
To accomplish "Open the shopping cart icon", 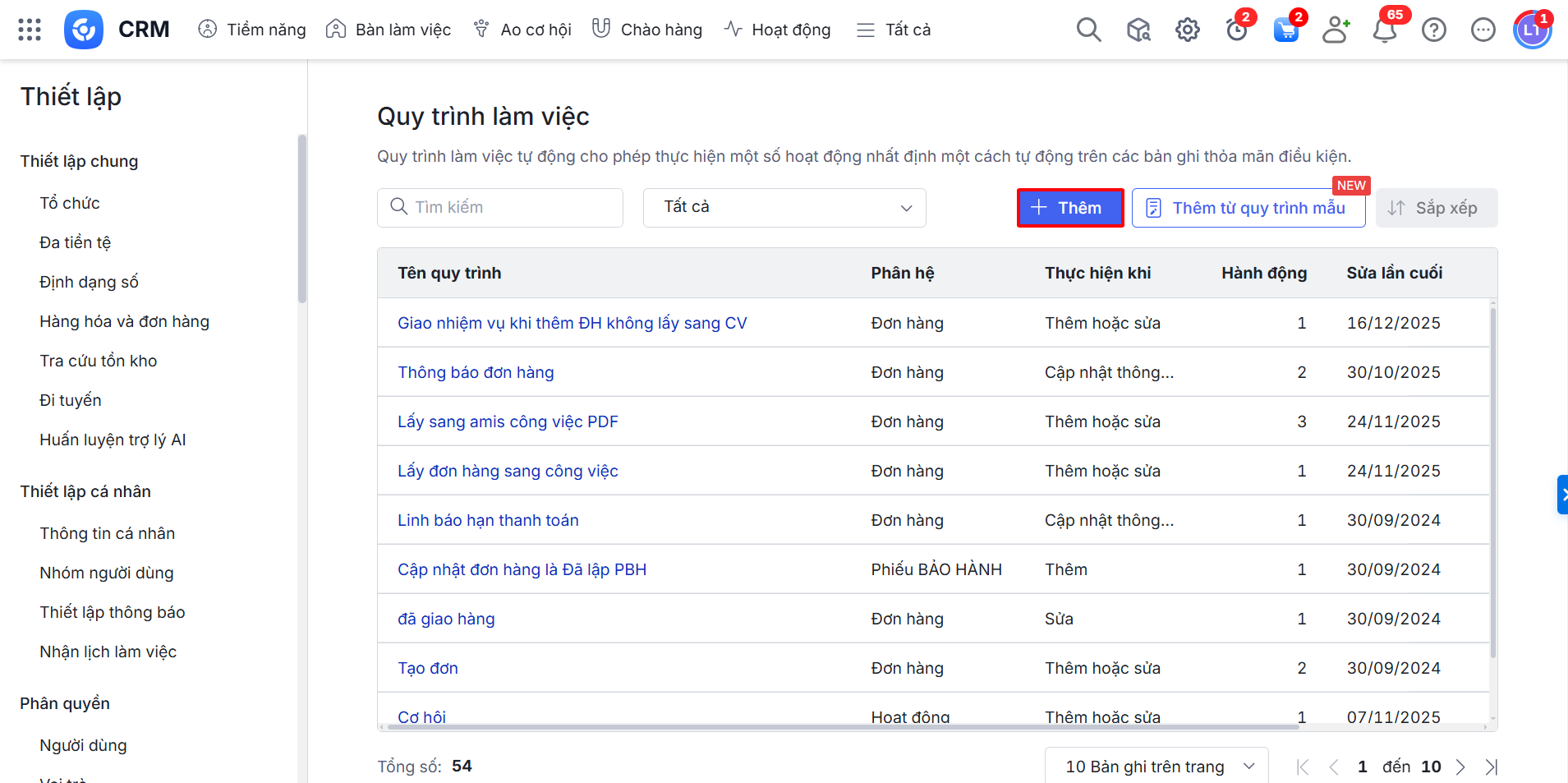I will coord(1285,30).
